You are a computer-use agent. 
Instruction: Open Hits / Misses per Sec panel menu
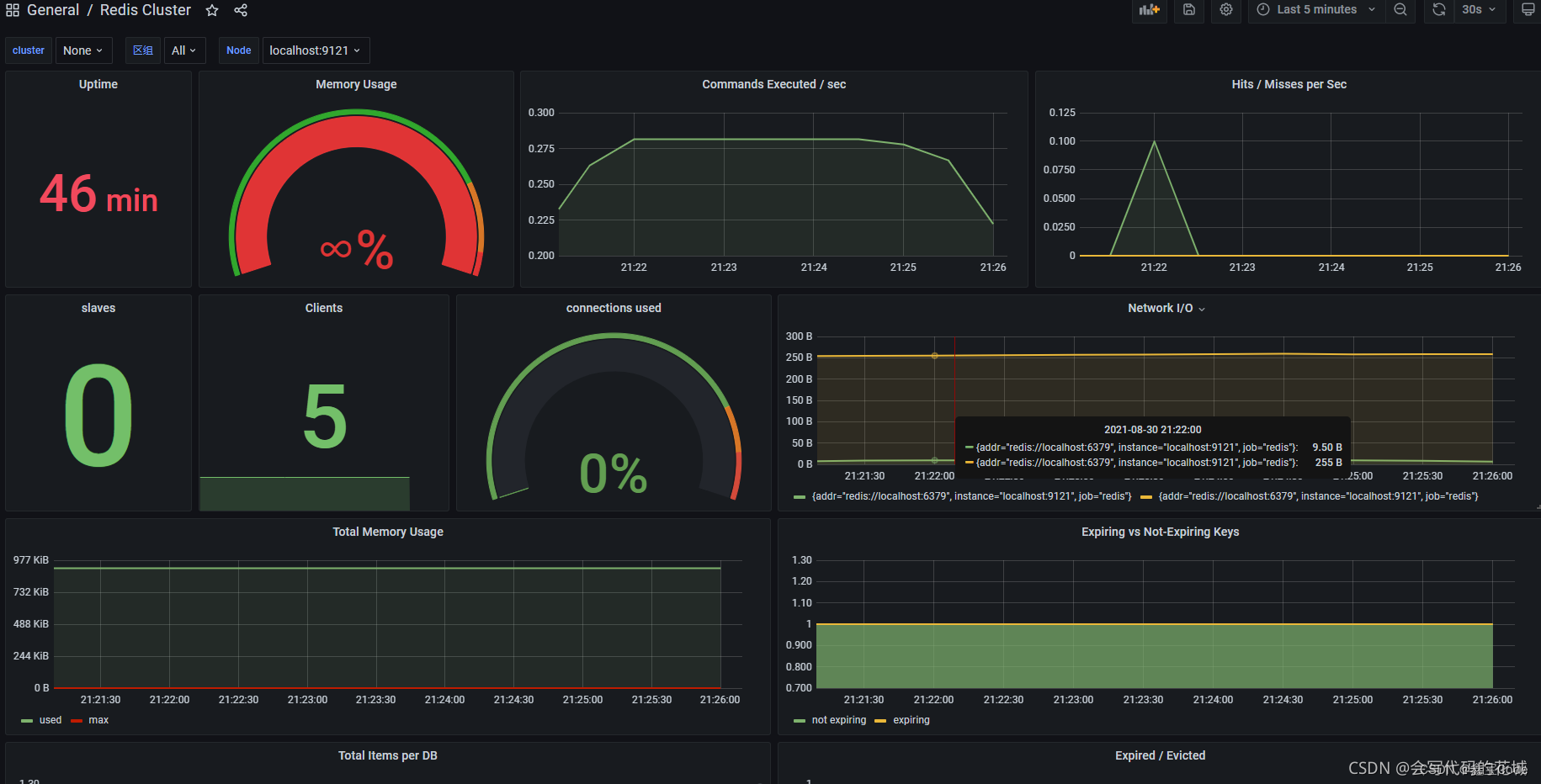click(1289, 84)
